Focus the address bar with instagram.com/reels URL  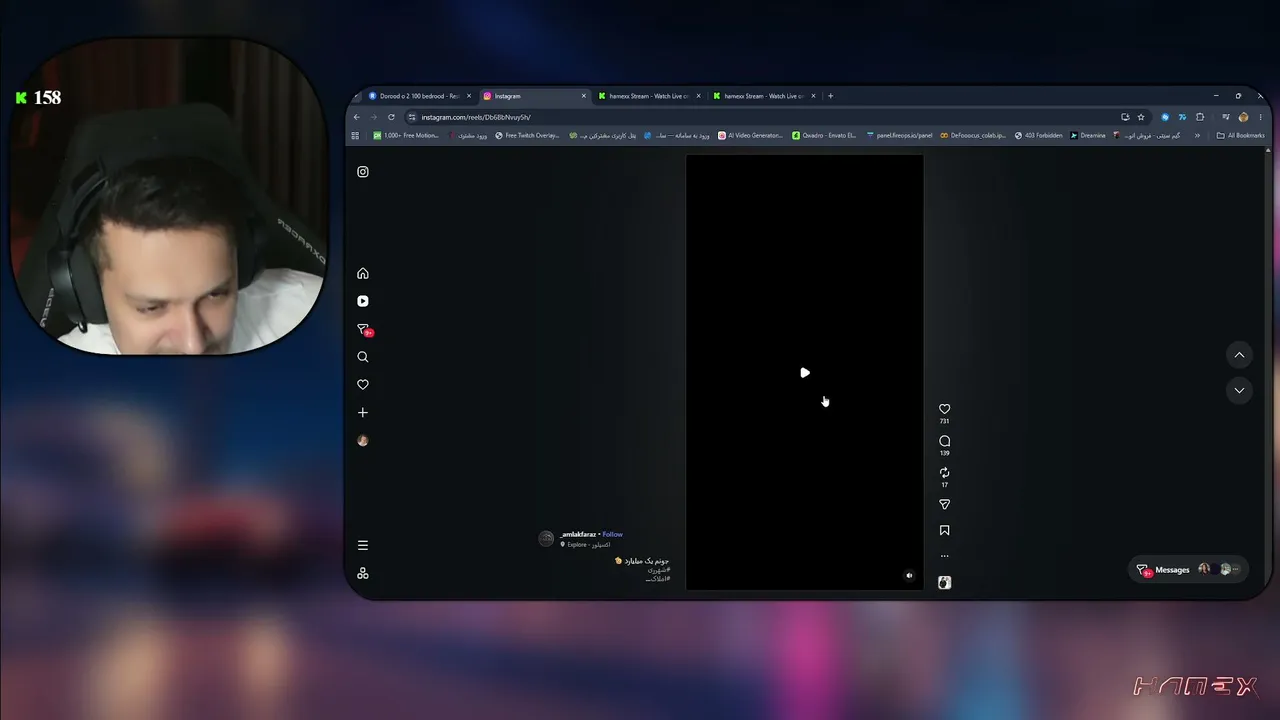pos(760,117)
